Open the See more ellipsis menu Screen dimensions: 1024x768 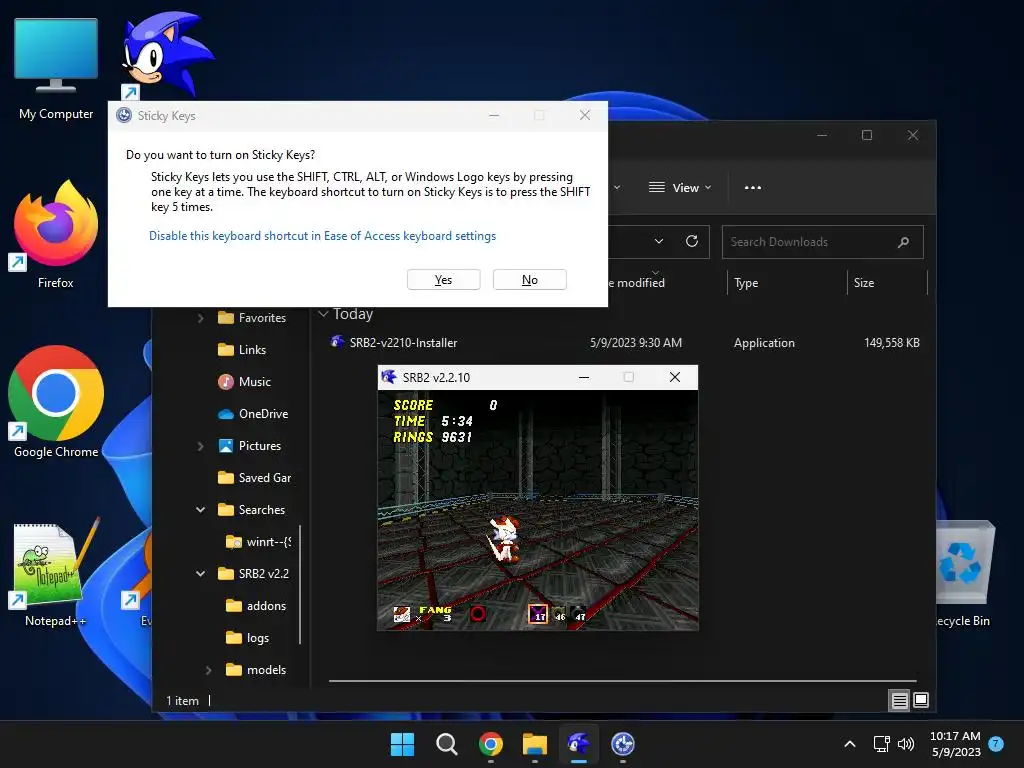point(753,187)
